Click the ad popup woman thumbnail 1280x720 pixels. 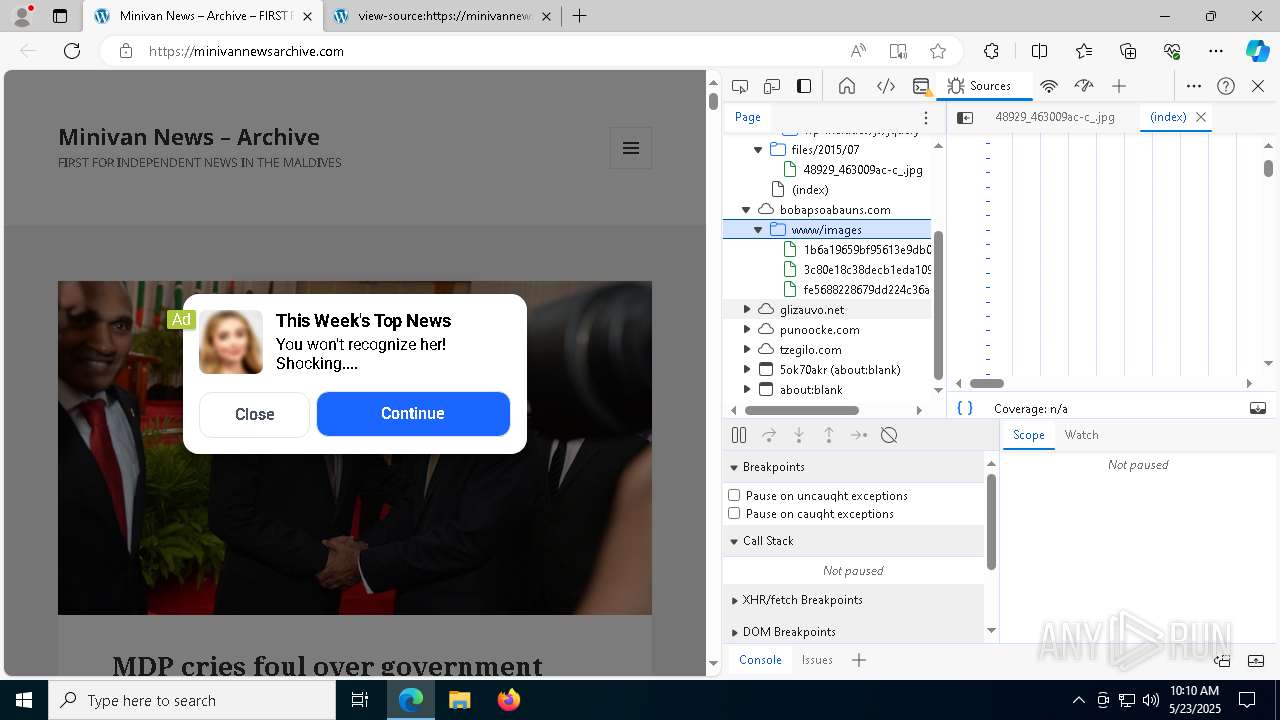pos(231,342)
